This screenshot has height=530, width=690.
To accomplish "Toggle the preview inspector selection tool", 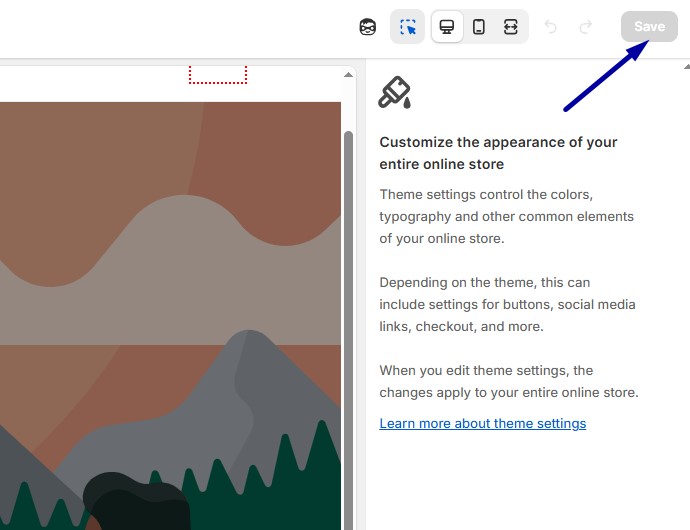I will coord(407,27).
